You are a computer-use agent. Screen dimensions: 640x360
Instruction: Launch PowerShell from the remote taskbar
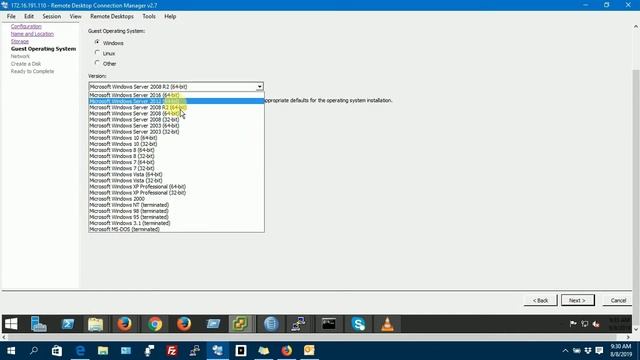point(67,324)
